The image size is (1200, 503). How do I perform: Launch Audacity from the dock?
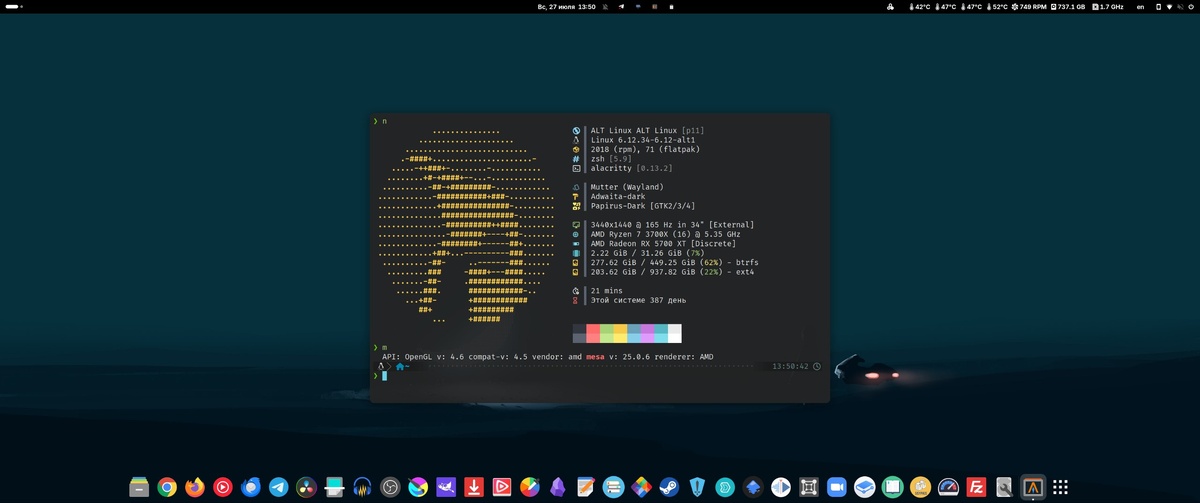point(362,487)
